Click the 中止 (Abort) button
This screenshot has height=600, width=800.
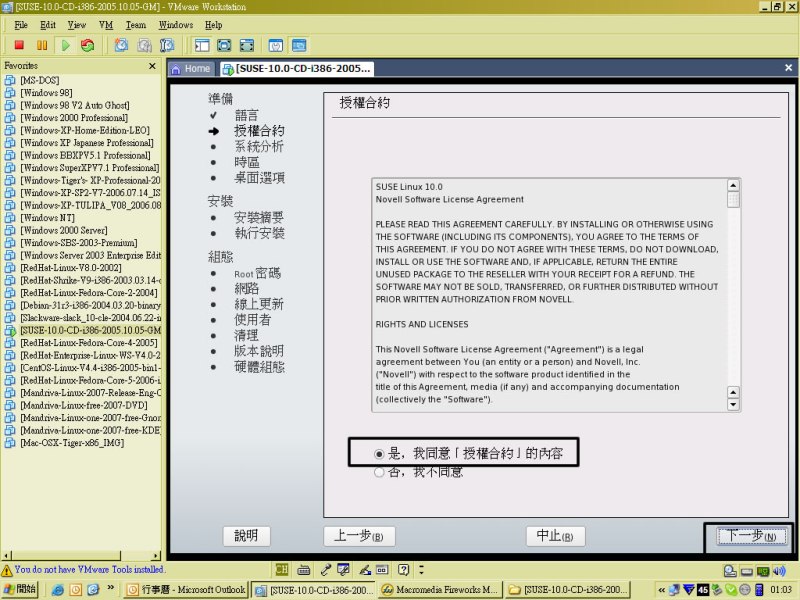556,536
